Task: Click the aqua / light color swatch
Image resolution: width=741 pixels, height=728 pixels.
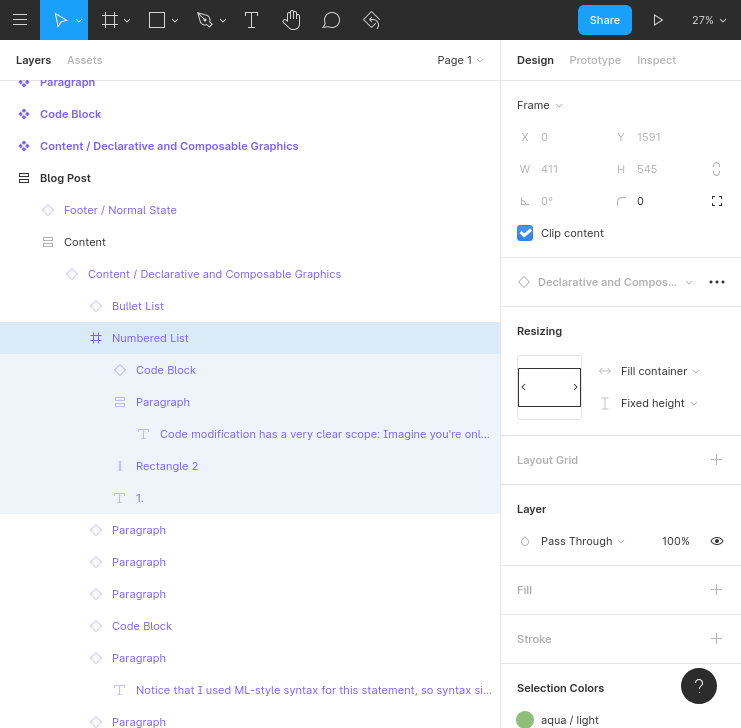Action: tap(525, 719)
